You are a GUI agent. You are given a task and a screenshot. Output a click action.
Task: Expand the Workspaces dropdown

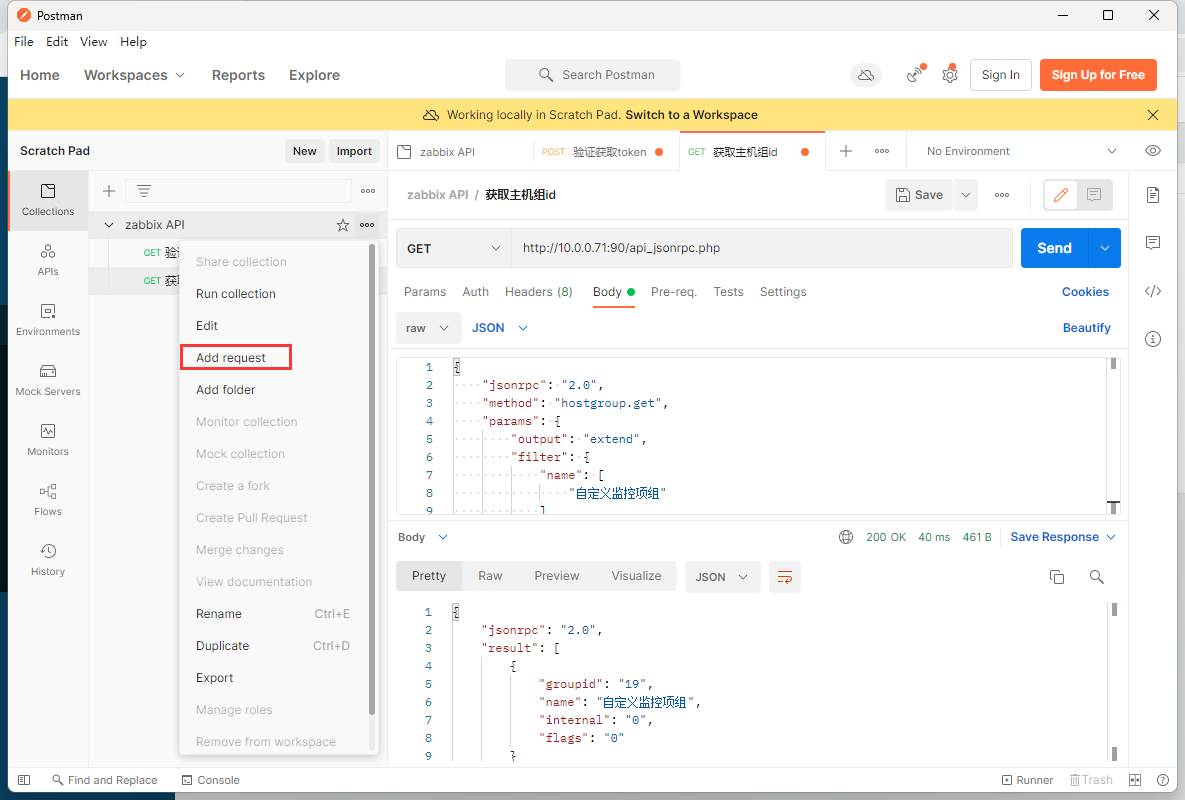[134, 75]
